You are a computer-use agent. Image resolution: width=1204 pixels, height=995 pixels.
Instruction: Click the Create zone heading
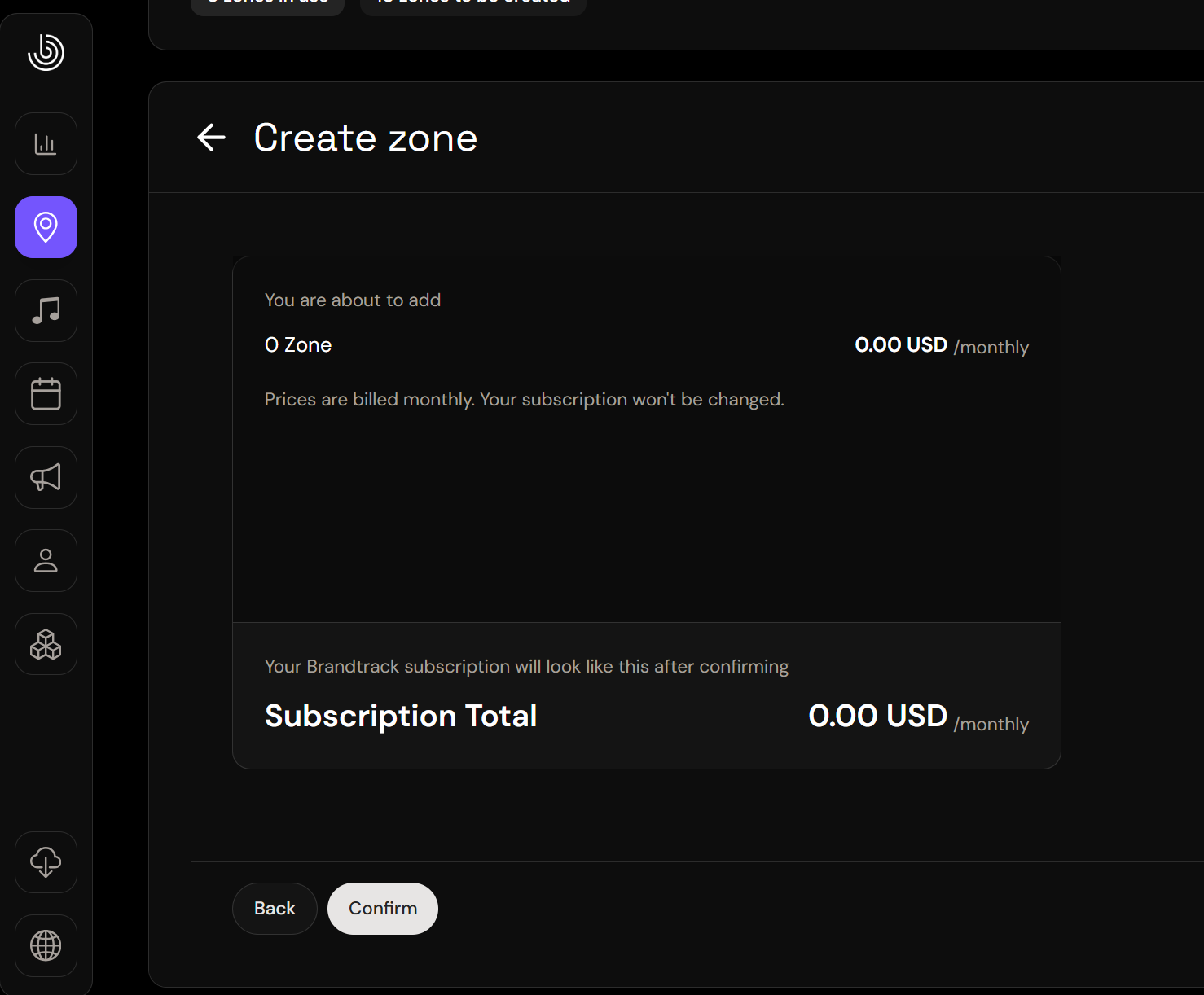[366, 138]
